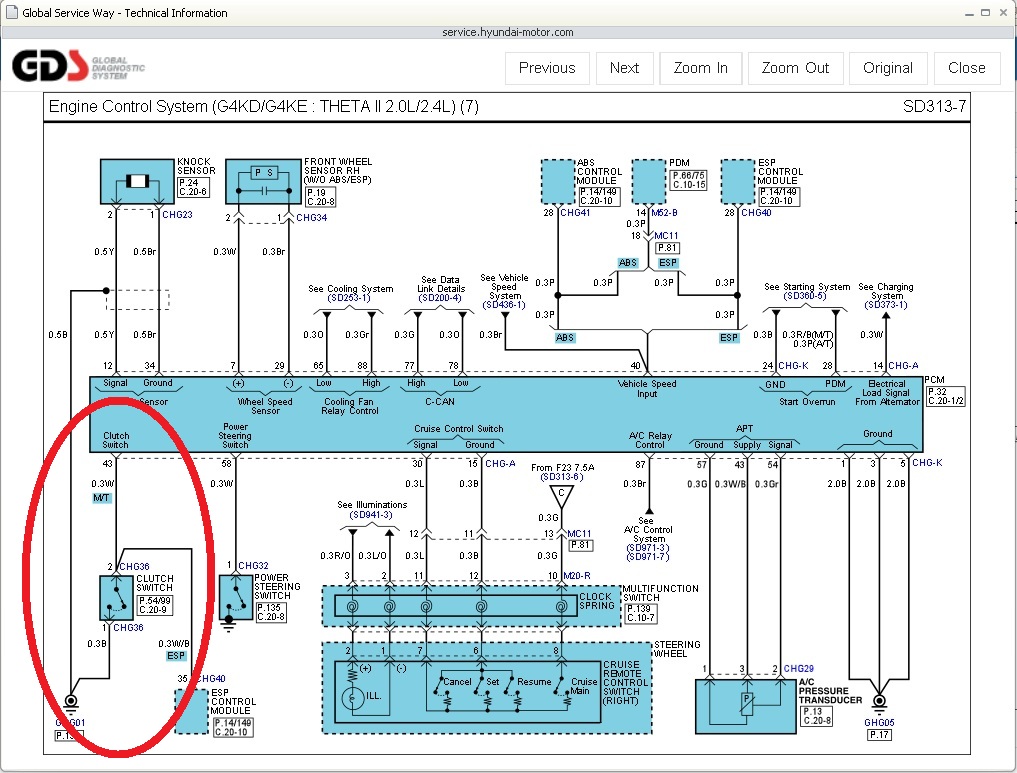Click the Close button in toolbar

click(966, 68)
